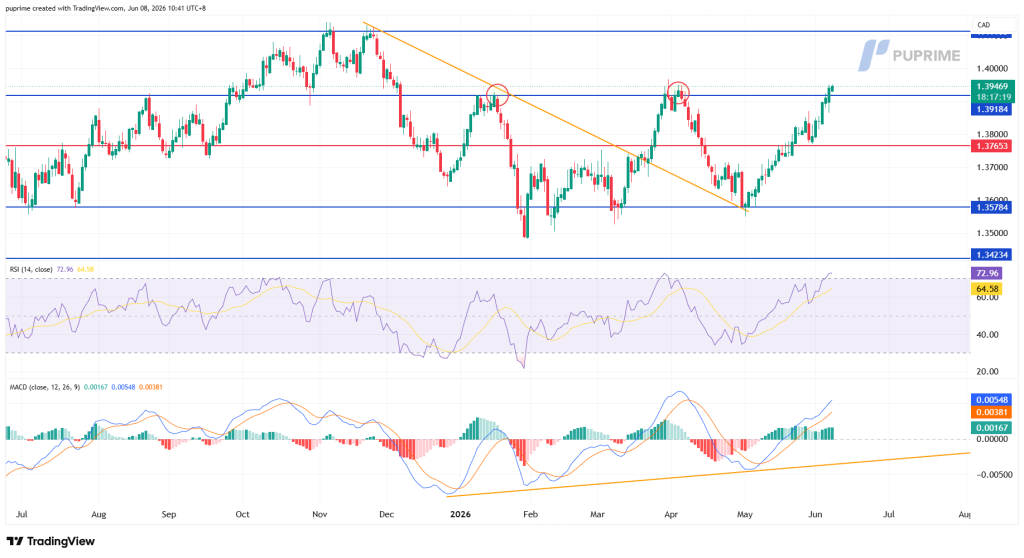
Task: Click the 20.00 RSI scale value
Action: (987, 371)
